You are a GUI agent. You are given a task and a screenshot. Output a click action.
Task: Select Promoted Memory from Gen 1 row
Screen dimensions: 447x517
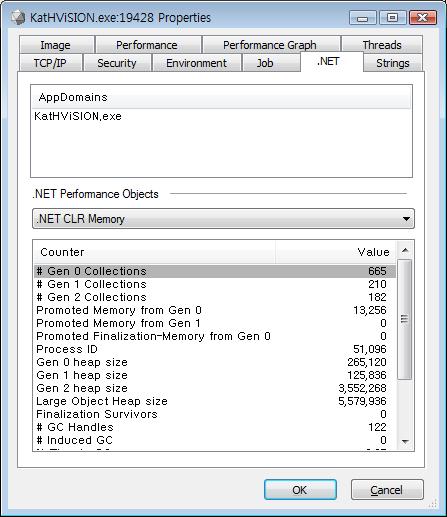[x=215, y=323]
